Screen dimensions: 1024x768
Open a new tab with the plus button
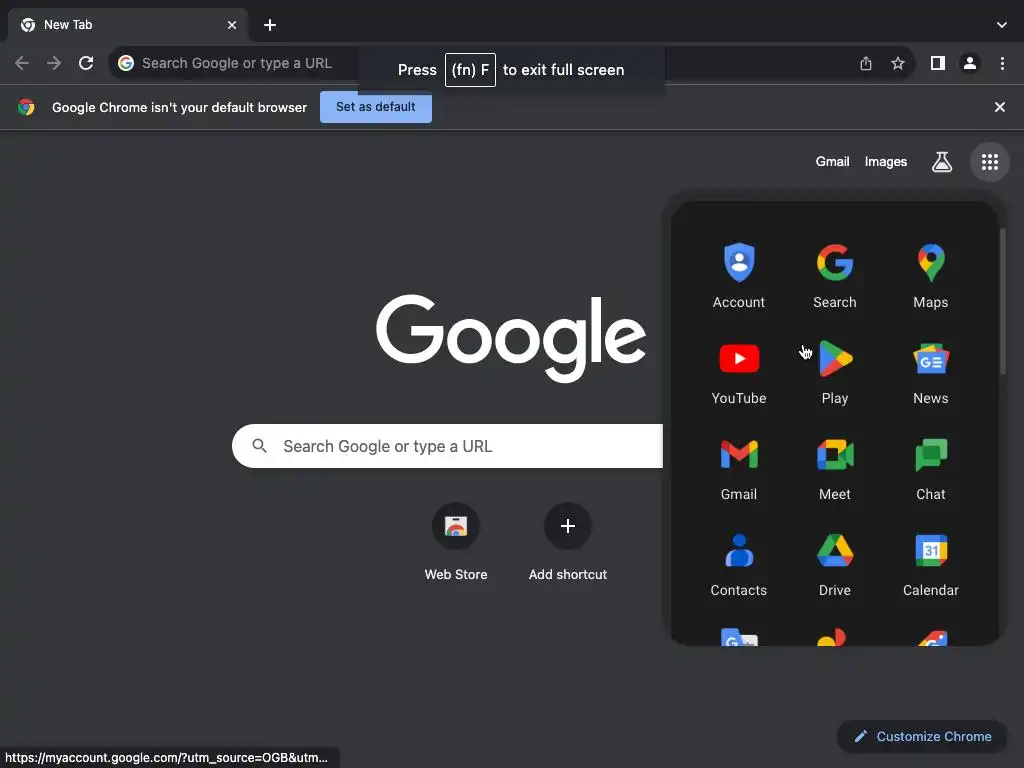tap(270, 25)
